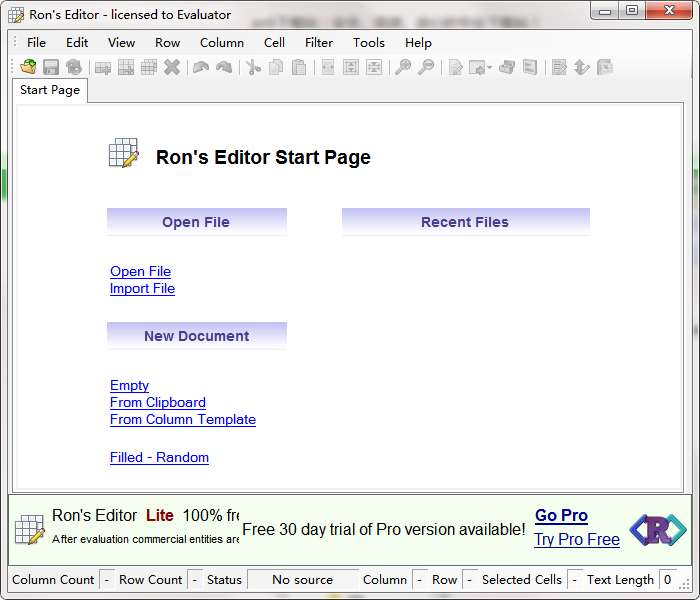Screen dimensions: 700x600
Task: Click the Delete X toolbar icon
Action: coord(172,67)
